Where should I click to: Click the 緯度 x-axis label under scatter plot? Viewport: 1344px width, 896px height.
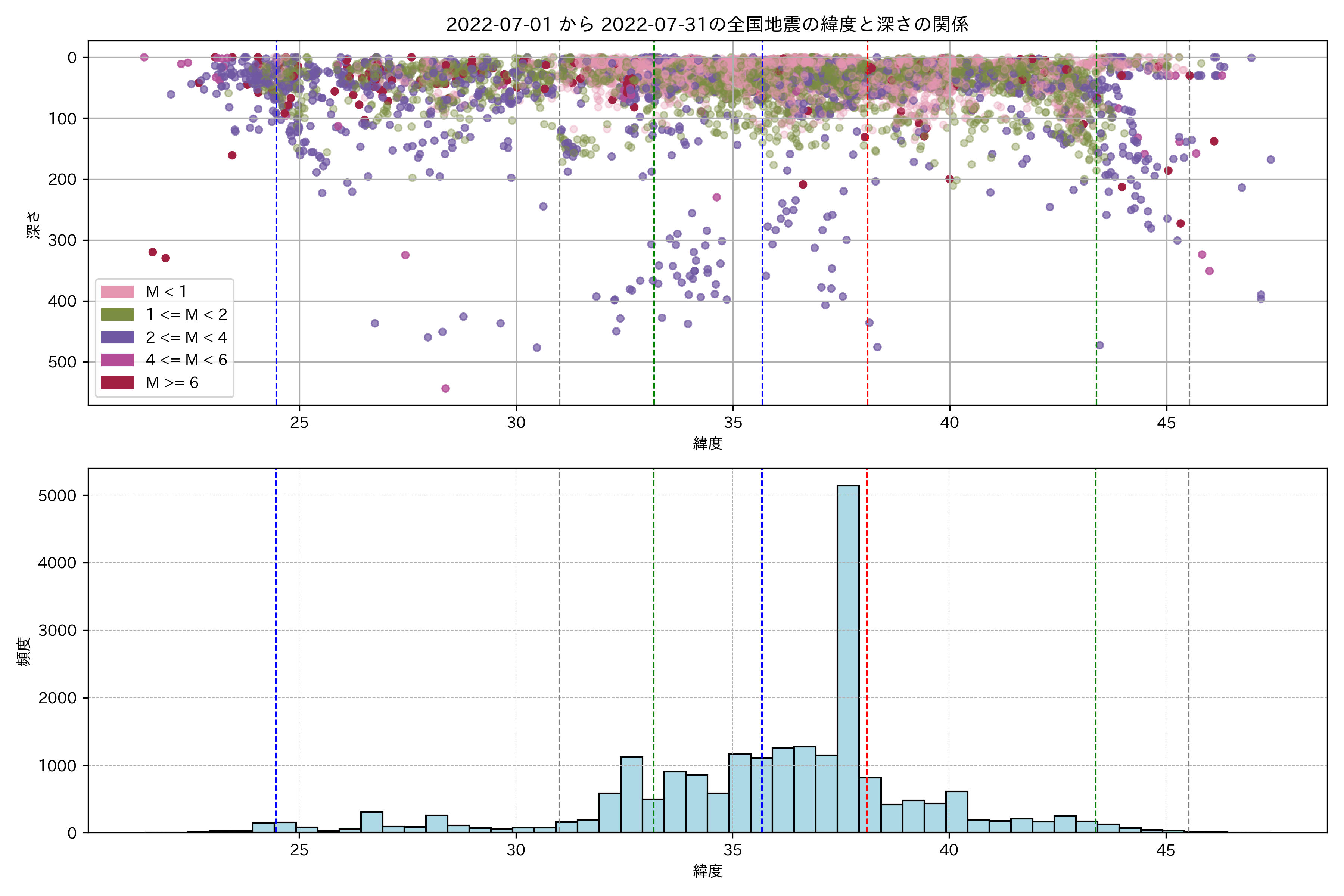click(x=707, y=443)
